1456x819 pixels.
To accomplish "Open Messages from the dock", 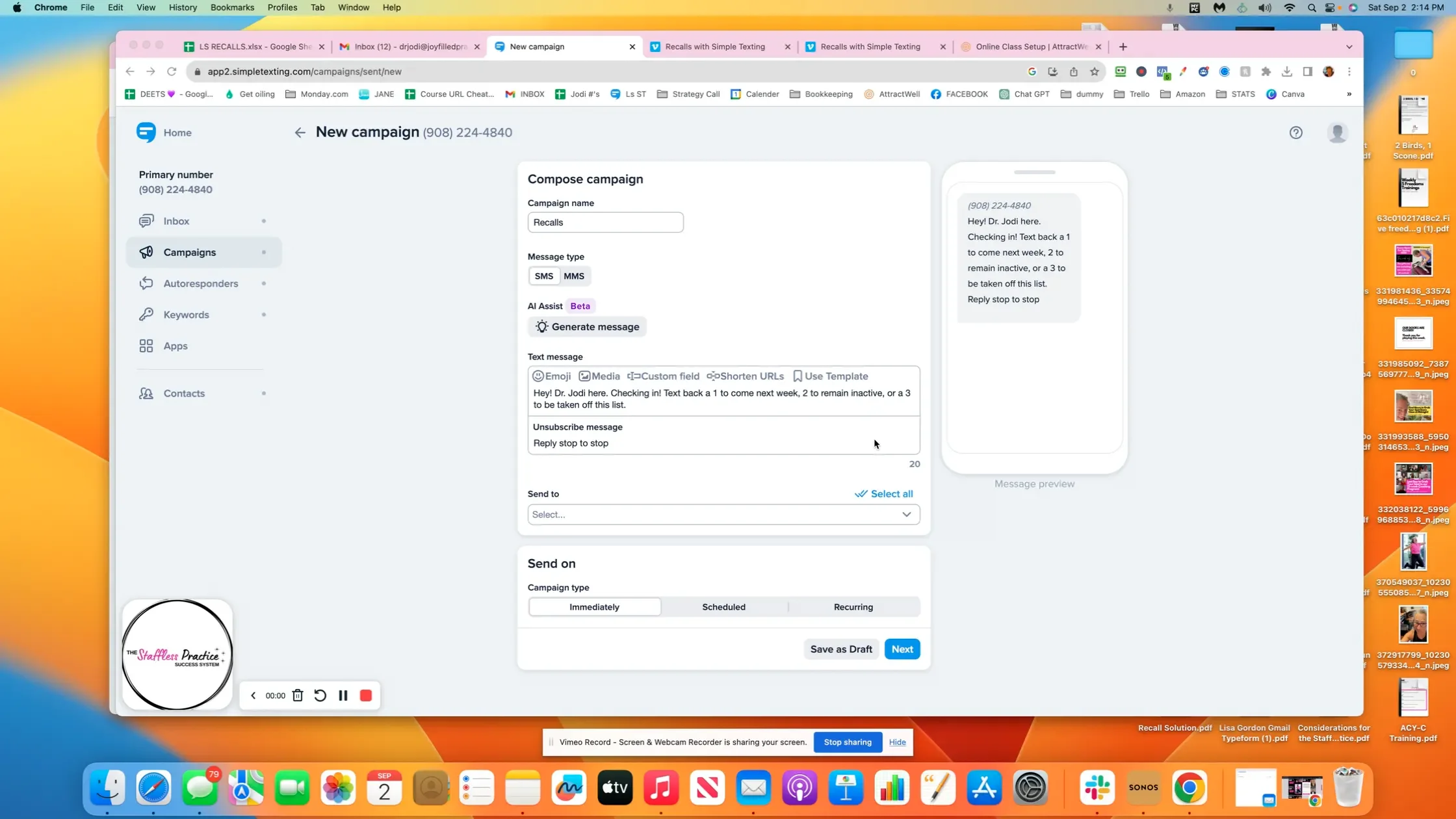I will click(200, 788).
